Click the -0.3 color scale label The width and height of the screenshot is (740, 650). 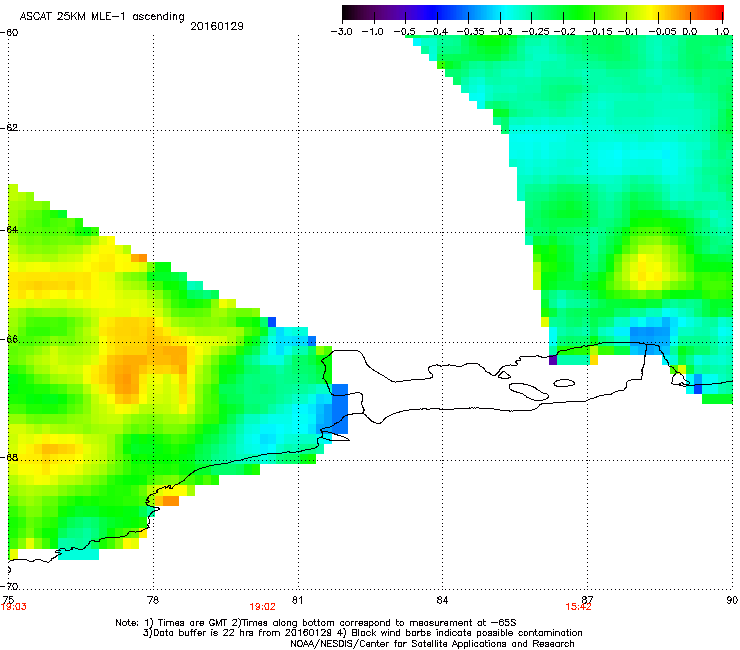point(501,32)
